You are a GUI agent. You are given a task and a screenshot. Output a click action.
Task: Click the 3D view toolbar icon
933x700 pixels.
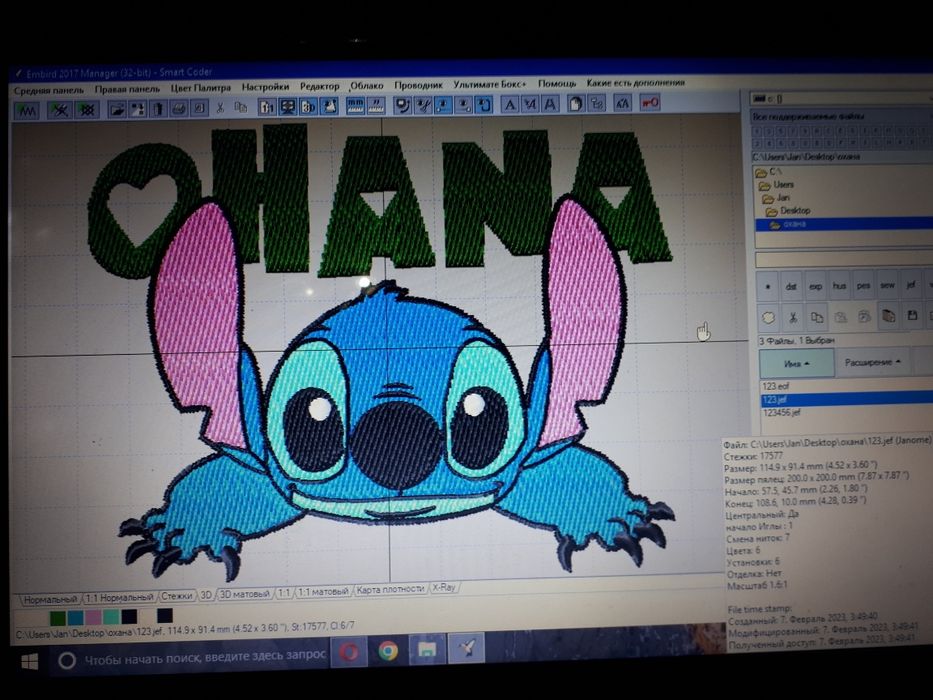pyautogui.click(x=309, y=107)
